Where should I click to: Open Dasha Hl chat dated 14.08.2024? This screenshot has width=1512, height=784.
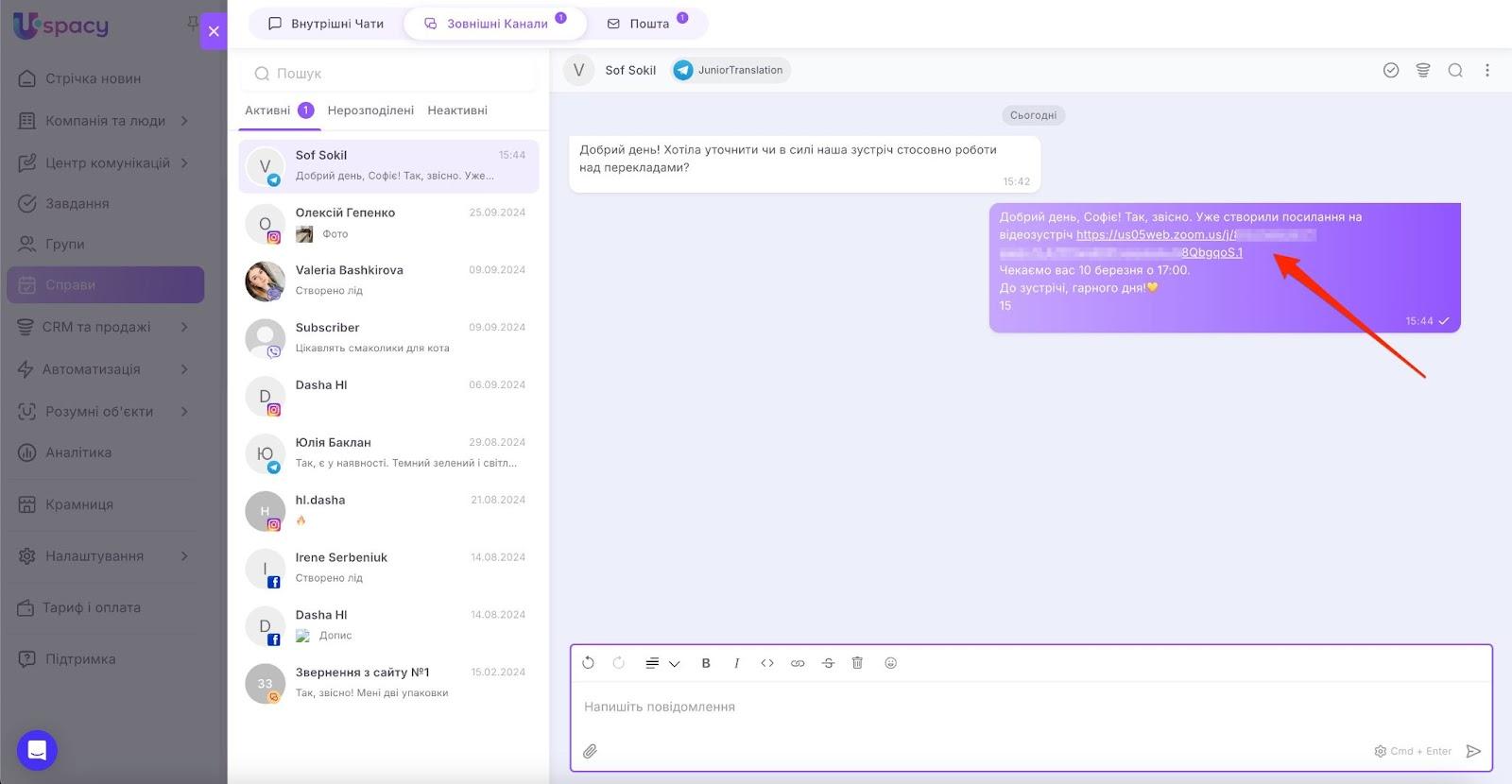point(388,627)
